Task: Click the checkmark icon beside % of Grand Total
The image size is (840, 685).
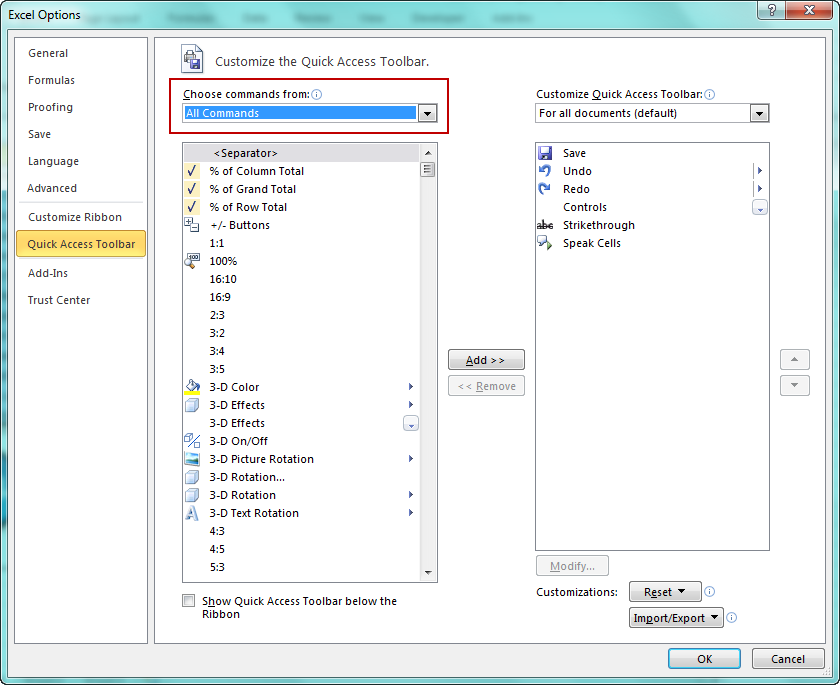Action: pyautogui.click(x=192, y=189)
